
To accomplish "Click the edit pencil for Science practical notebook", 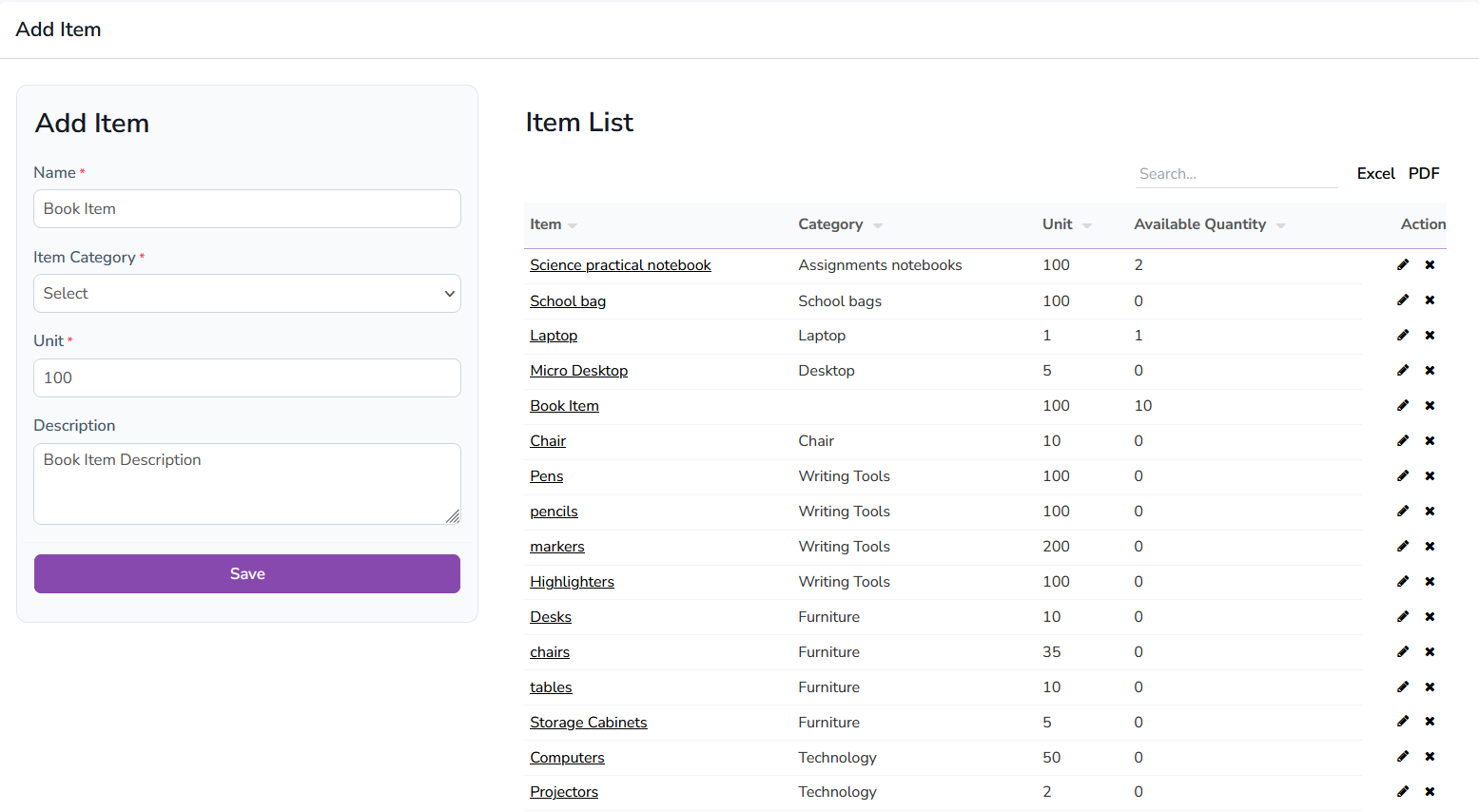I will pyautogui.click(x=1402, y=264).
